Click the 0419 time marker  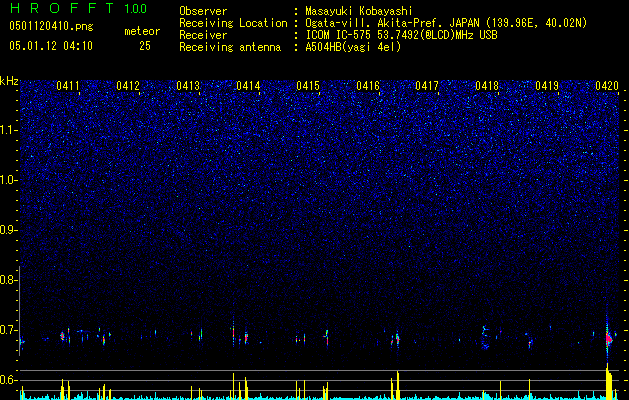tap(547, 86)
